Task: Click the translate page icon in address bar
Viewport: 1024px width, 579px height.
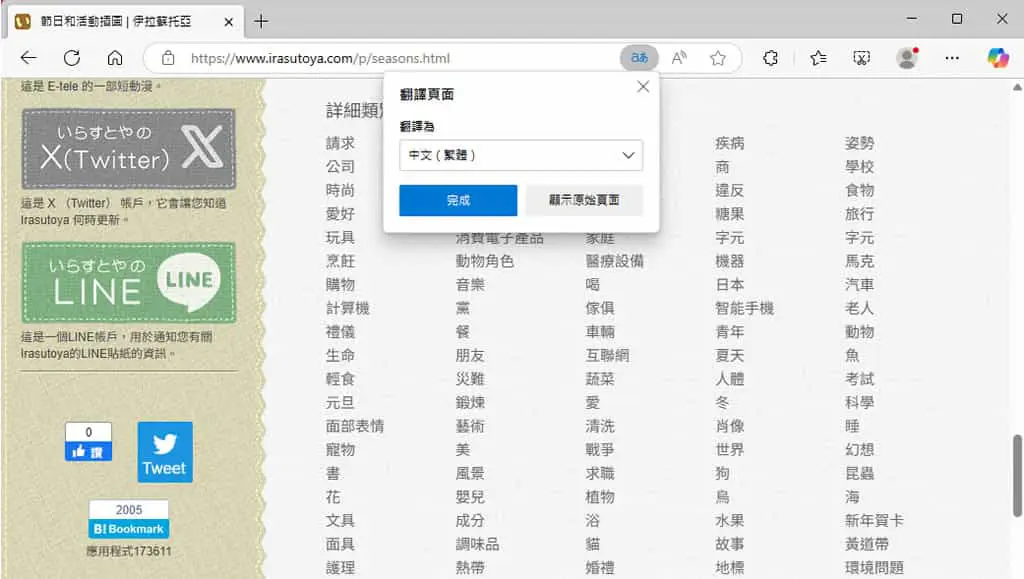Action: click(639, 58)
